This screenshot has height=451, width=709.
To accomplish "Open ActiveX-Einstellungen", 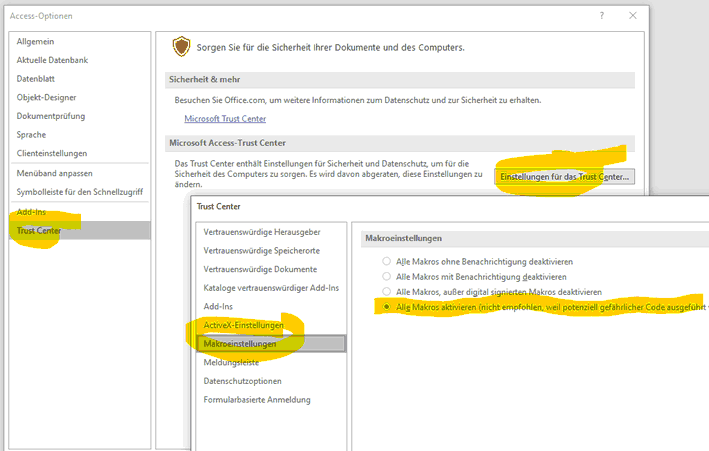I will 244,325.
